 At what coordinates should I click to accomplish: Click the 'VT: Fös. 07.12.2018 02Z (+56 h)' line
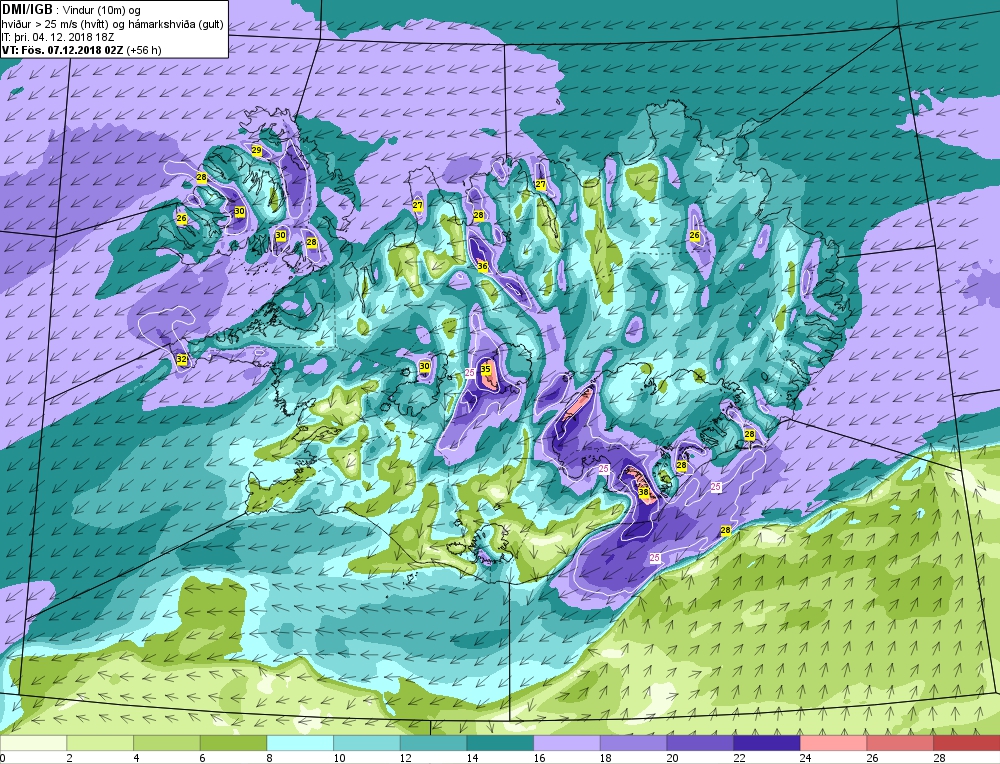pos(82,50)
